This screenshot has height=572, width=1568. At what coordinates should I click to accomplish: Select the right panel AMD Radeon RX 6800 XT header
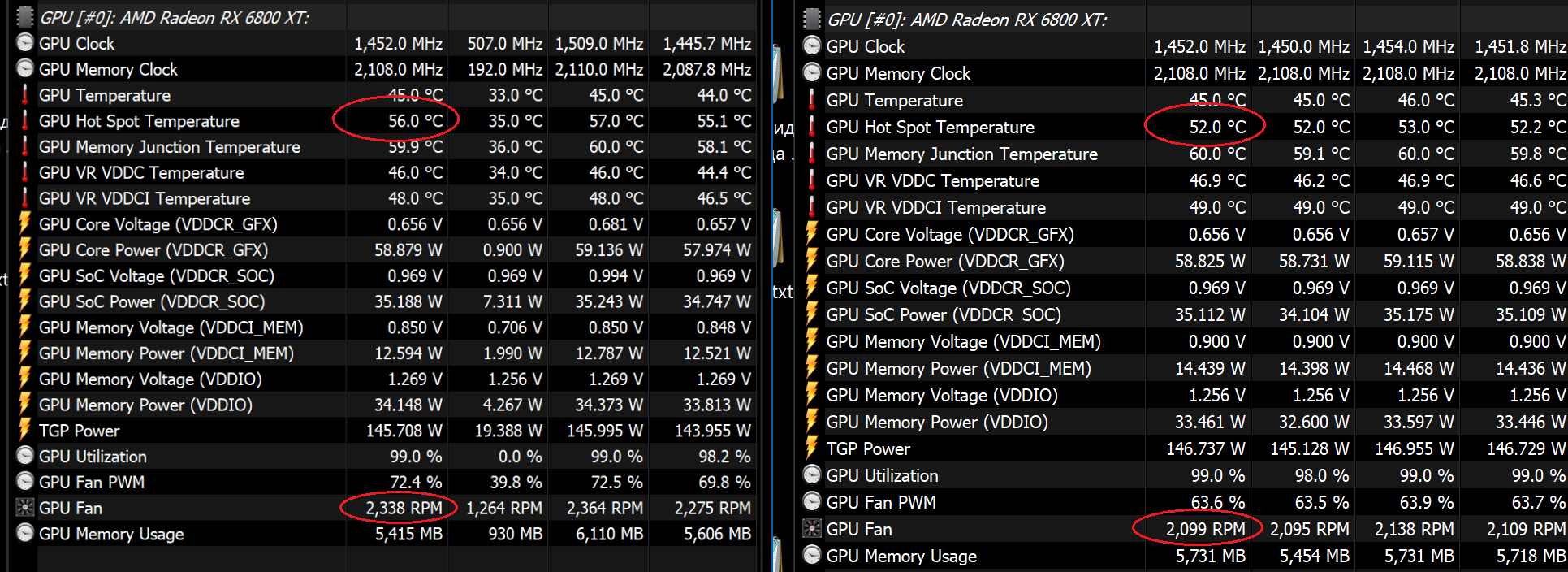coord(967,19)
